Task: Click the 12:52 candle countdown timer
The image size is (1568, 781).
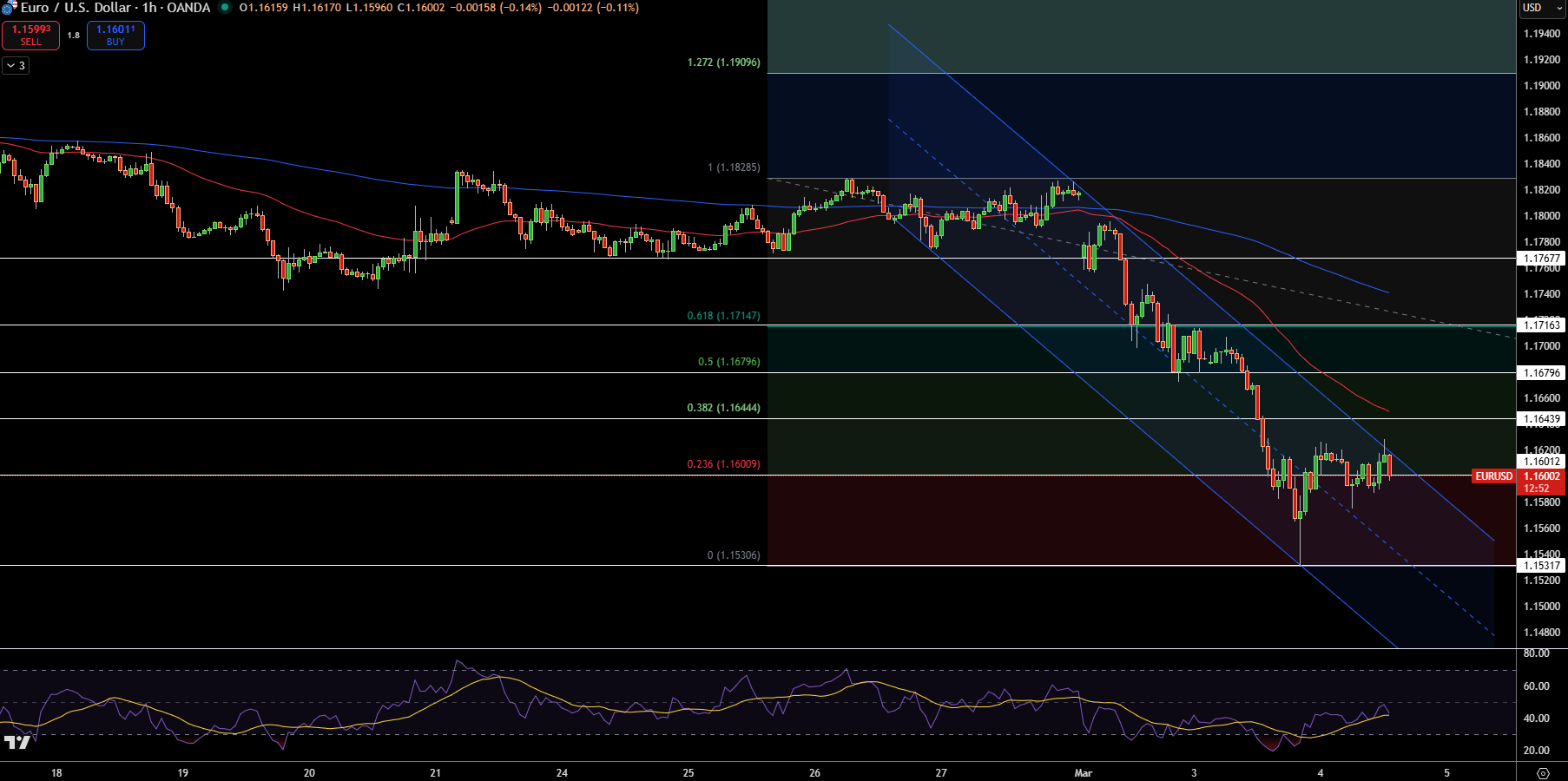Action: pyautogui.click(x=1536, y=489)
